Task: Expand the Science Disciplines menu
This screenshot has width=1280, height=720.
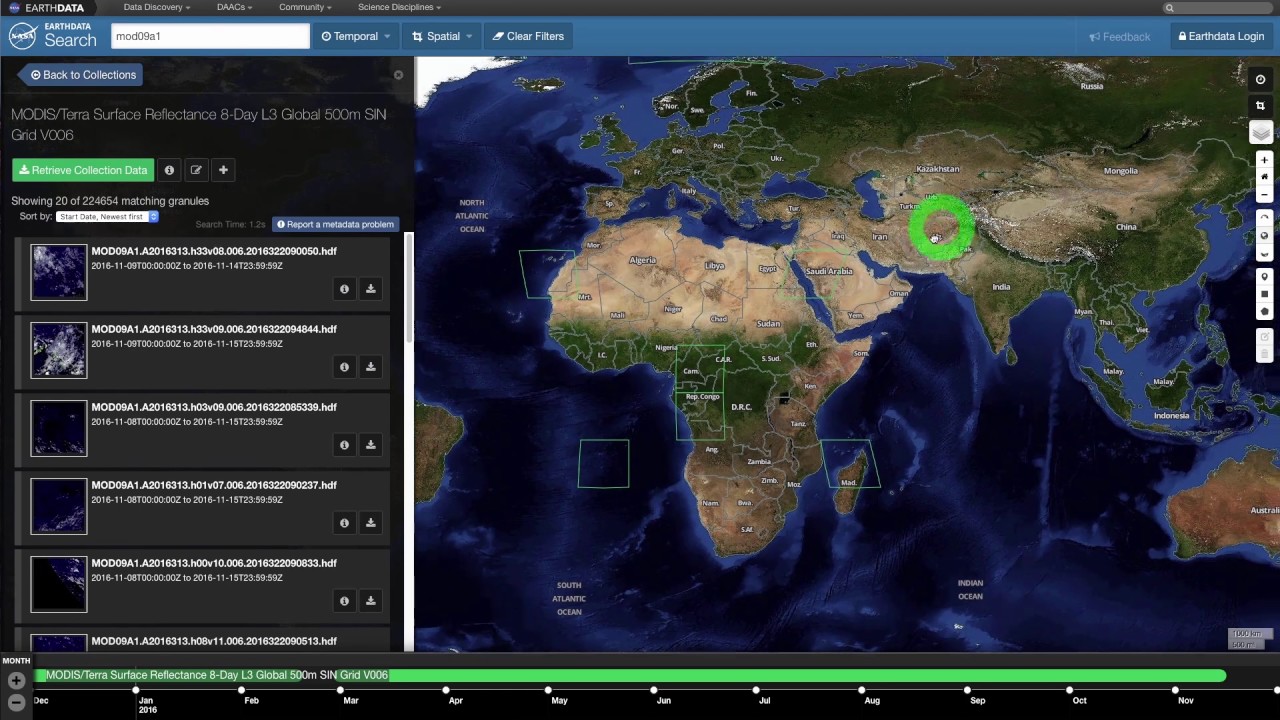Action: 399,8
